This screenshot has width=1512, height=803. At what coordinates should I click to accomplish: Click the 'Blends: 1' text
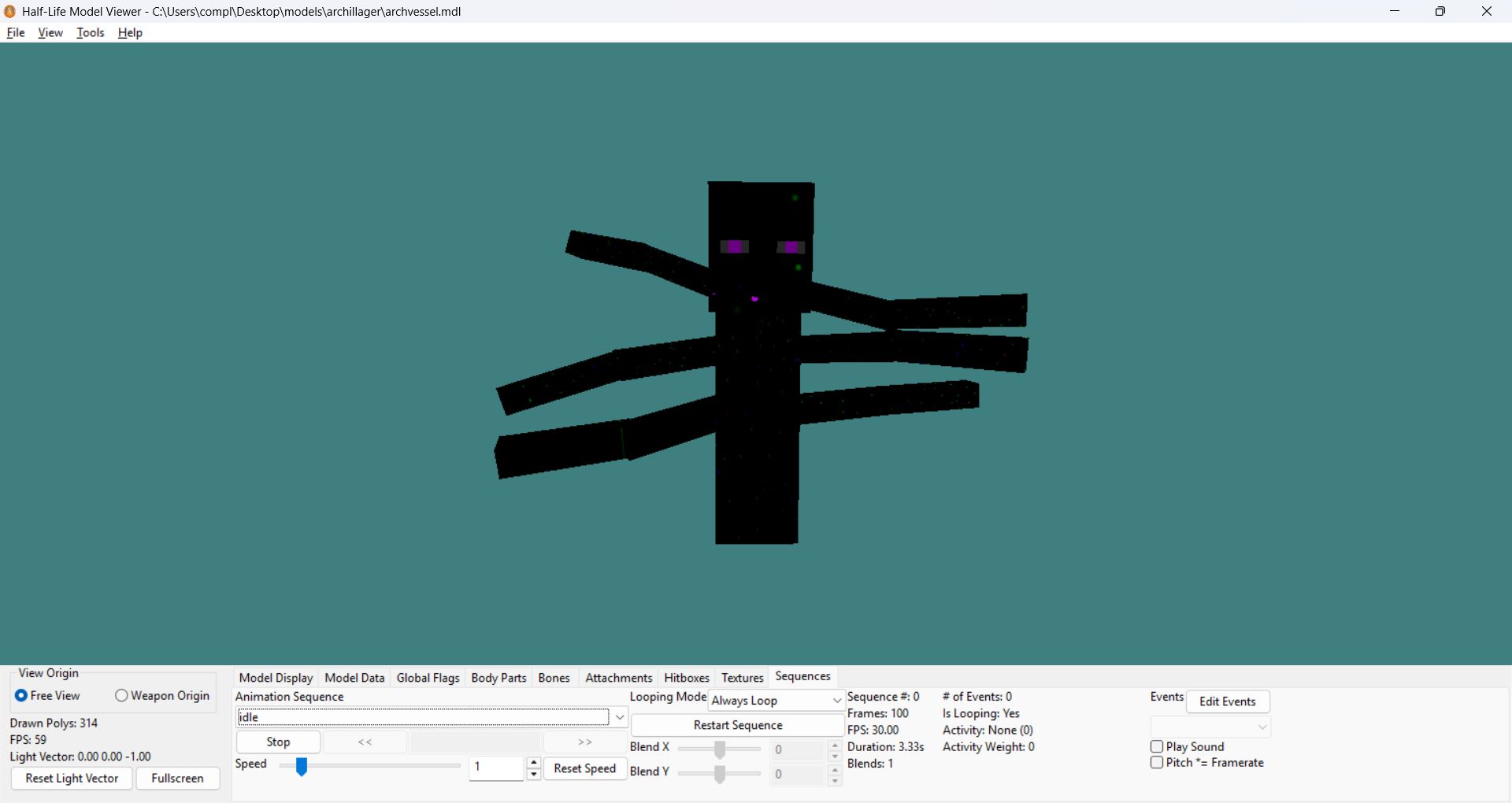point(870,763)
